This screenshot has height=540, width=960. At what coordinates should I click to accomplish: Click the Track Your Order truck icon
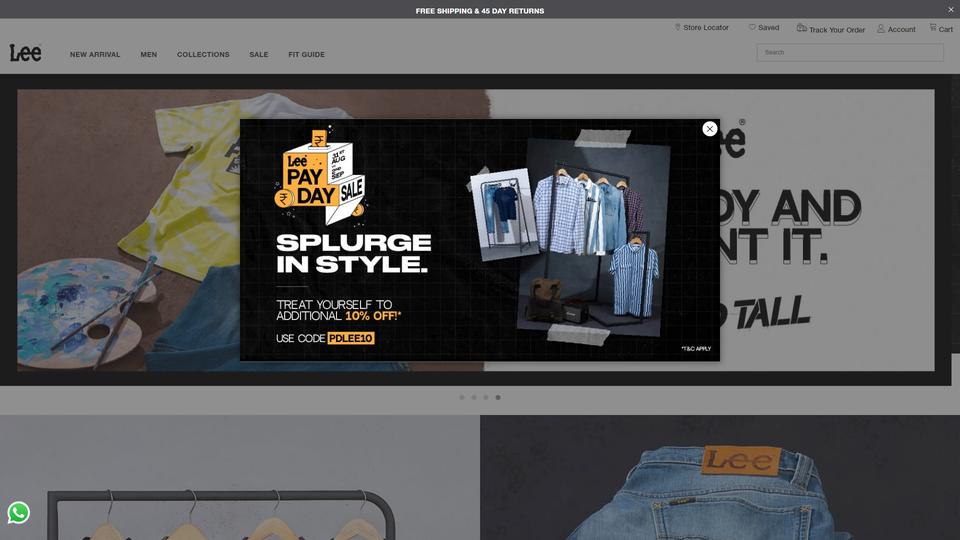click(x=801, y=28)
